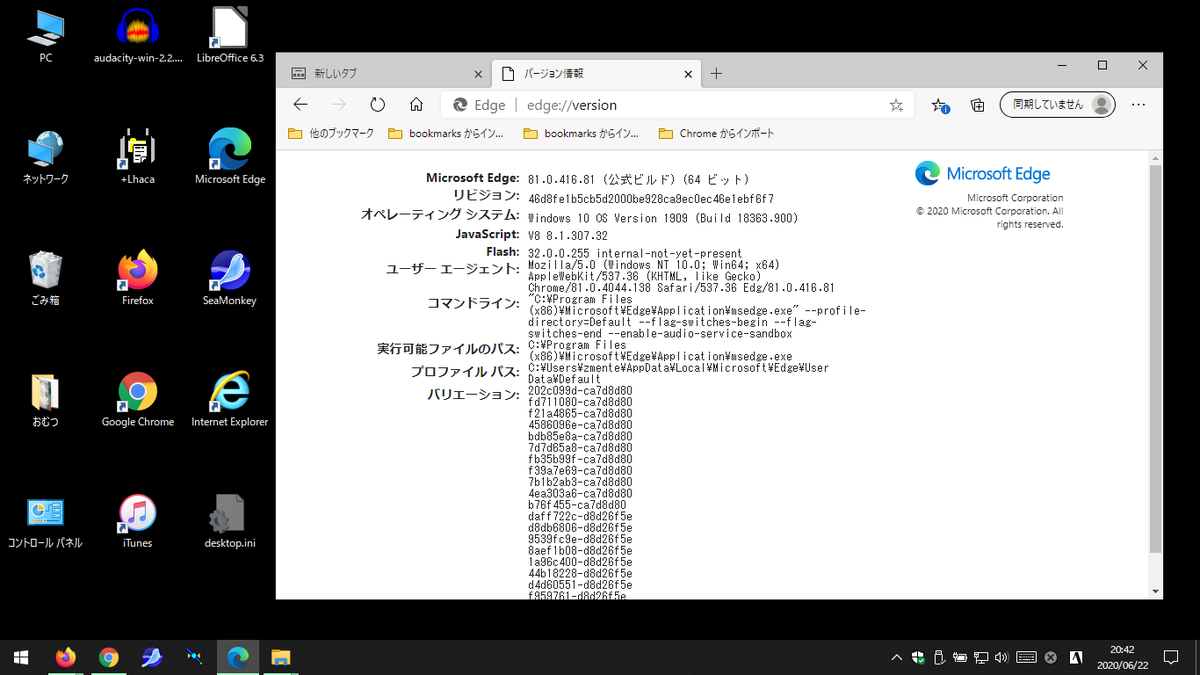The width and height of the screenshot is (1200, 675).
Task: Open the Collections icon
Action: point(978,105)
